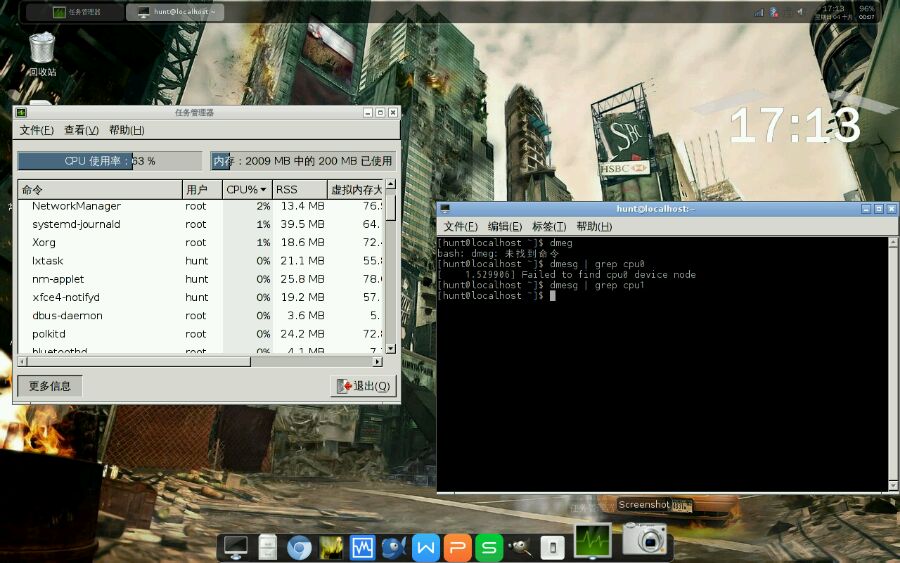
Task: Switch to the task manager taskbar button
Action: pos(76,11)
